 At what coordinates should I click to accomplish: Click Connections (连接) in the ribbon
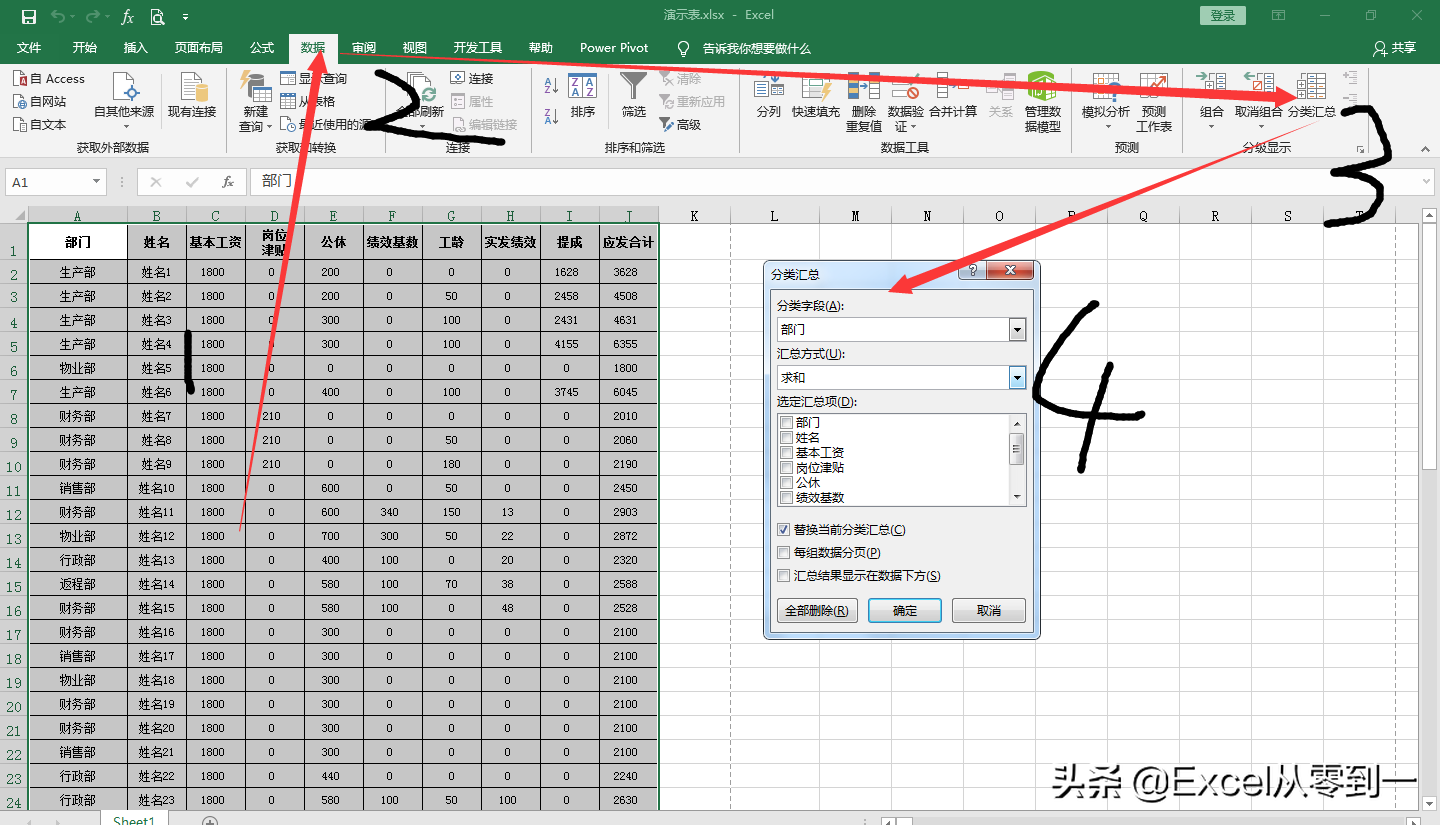click(x=471, y=78)
